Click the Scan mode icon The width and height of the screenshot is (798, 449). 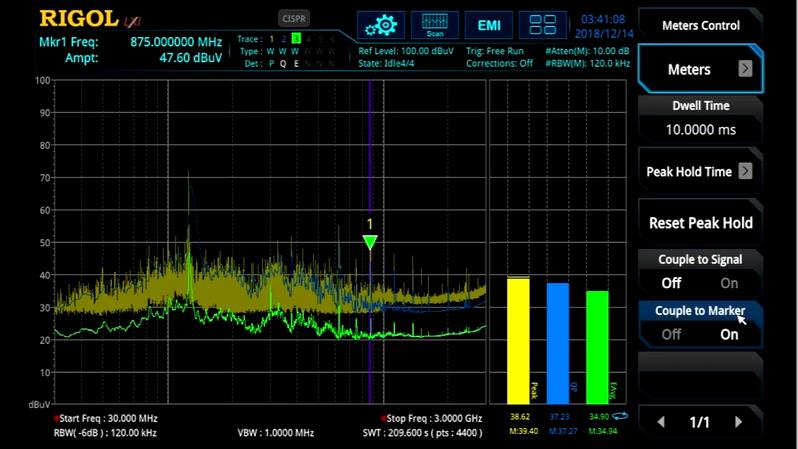pyautogui.click(x=435, y=25)
